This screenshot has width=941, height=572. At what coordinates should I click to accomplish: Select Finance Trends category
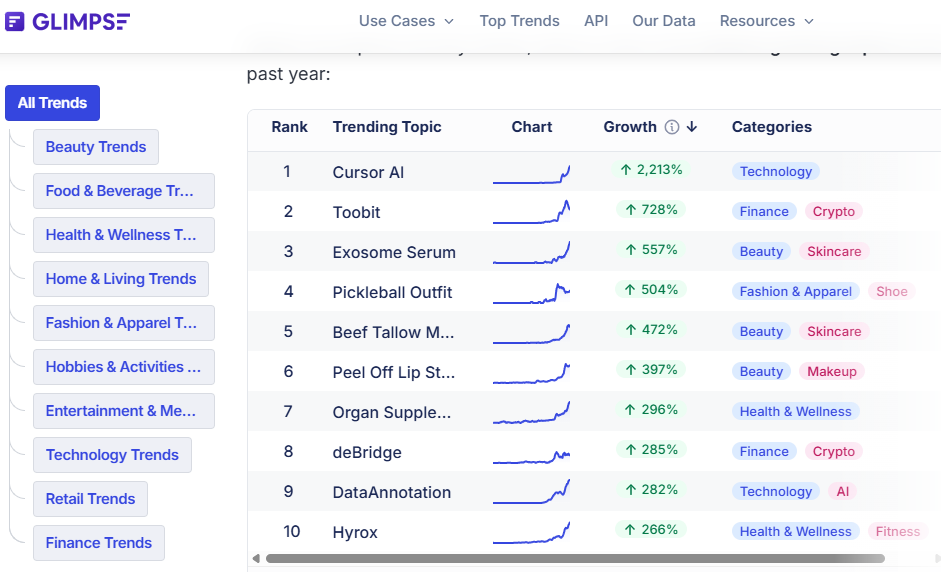point(99,543)
